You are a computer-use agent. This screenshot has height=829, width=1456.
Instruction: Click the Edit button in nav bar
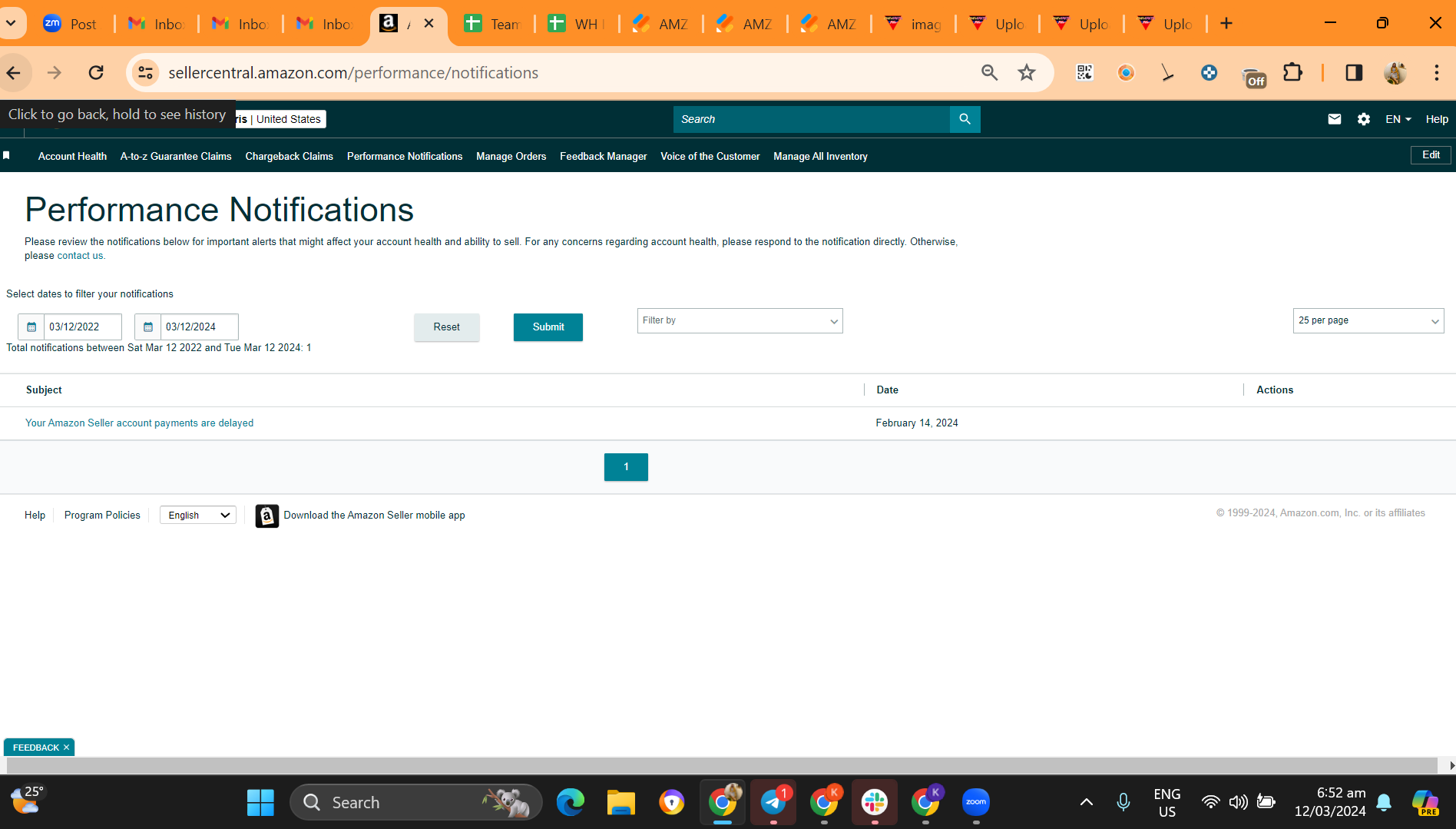[x=1431, y=155]
